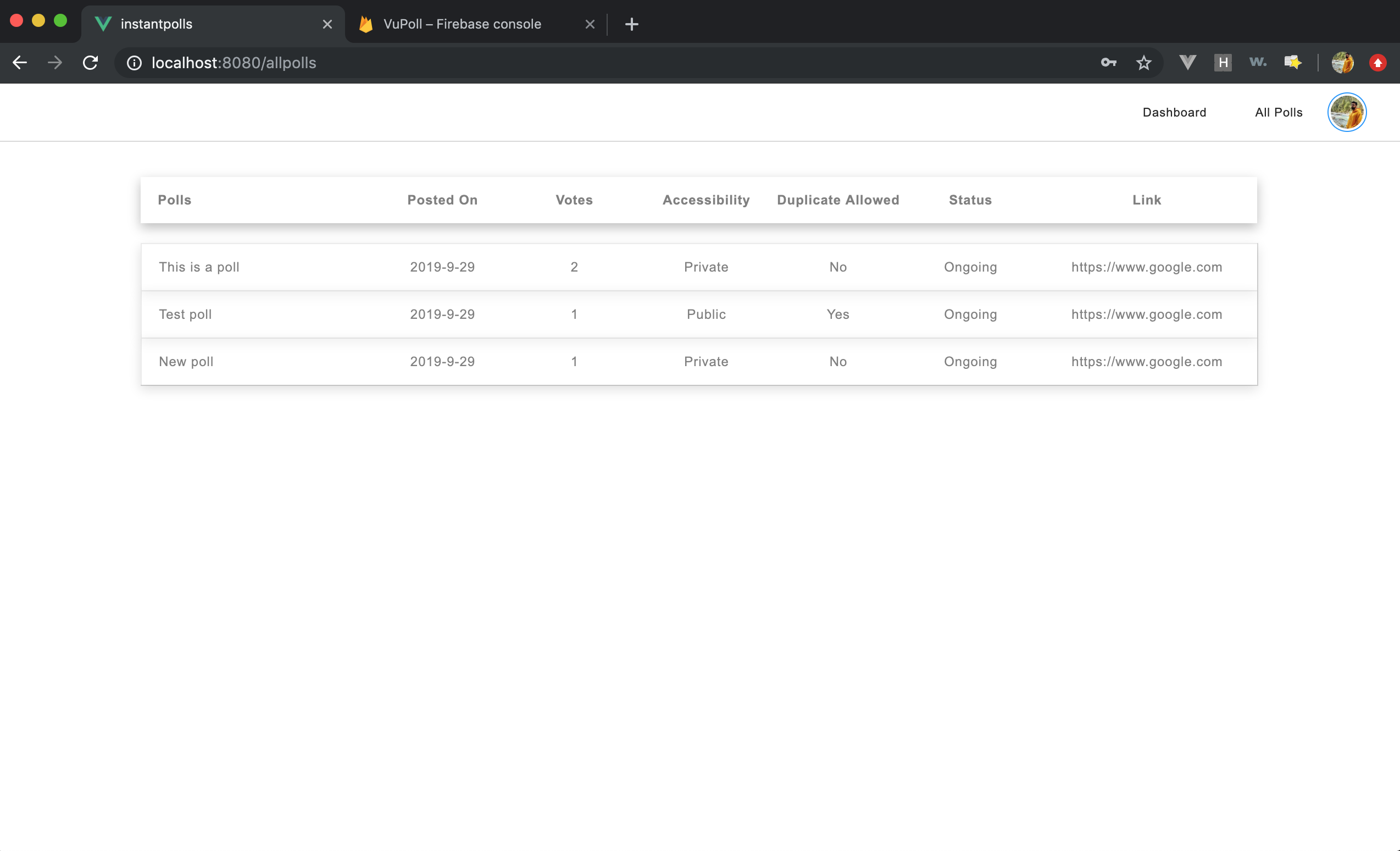The image size is (1400, 851).
Task: Open the google link for Test poll
Action: 1146,314
